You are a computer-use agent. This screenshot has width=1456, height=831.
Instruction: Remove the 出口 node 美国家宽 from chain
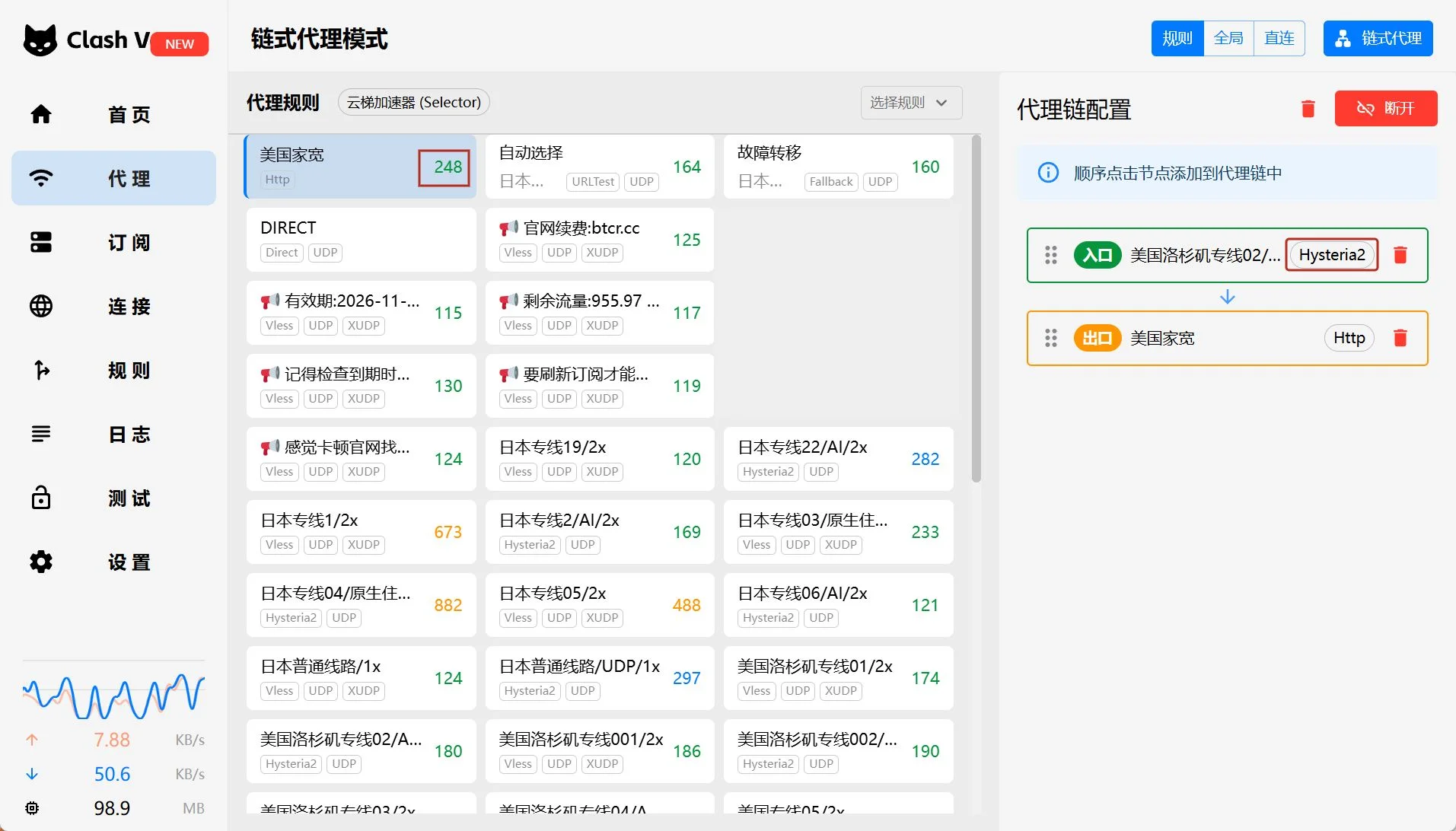tap(1400, 338)
